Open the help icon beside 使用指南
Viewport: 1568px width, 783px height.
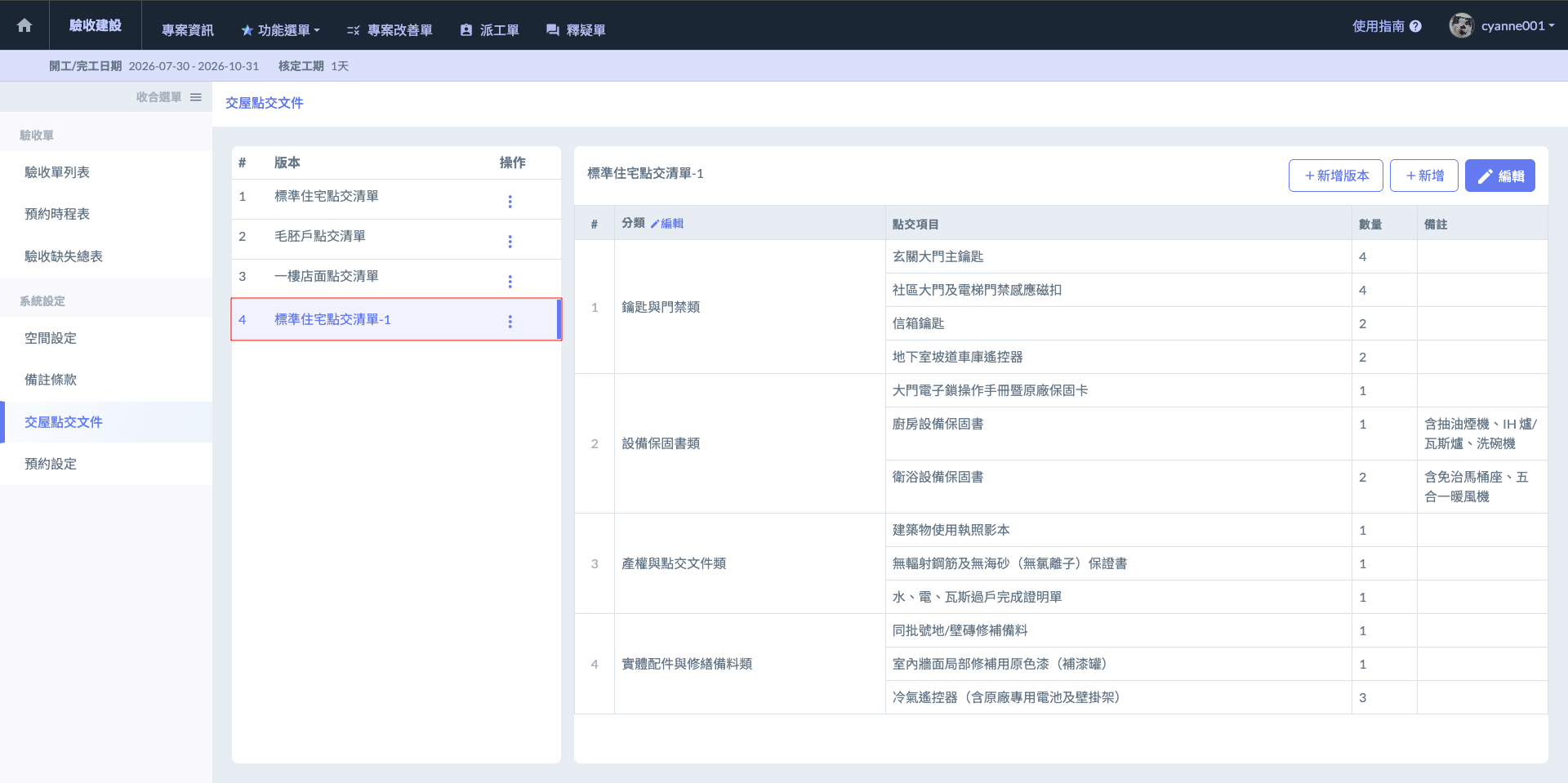point(1415,26)
